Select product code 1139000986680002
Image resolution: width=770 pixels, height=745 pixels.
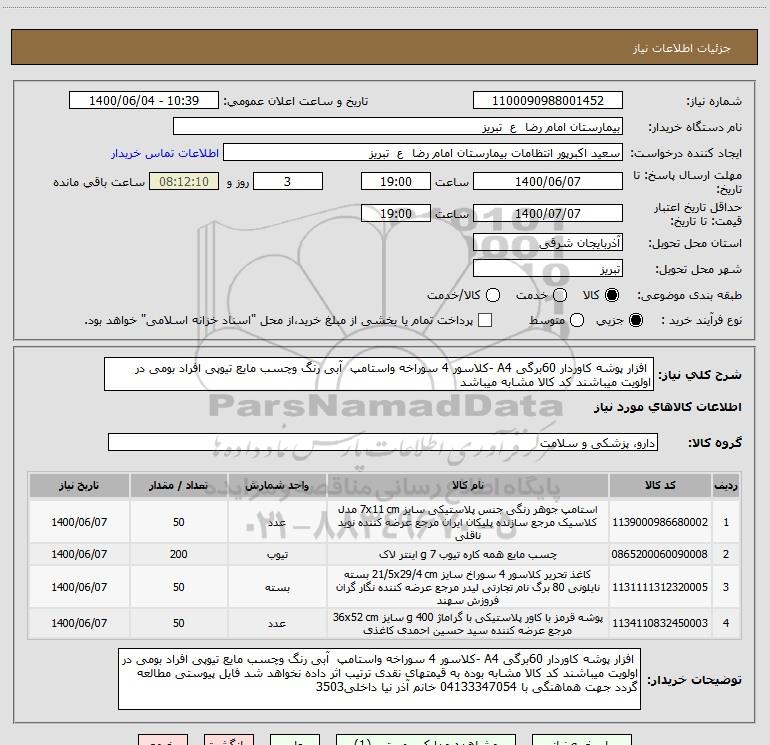(660, 522)
